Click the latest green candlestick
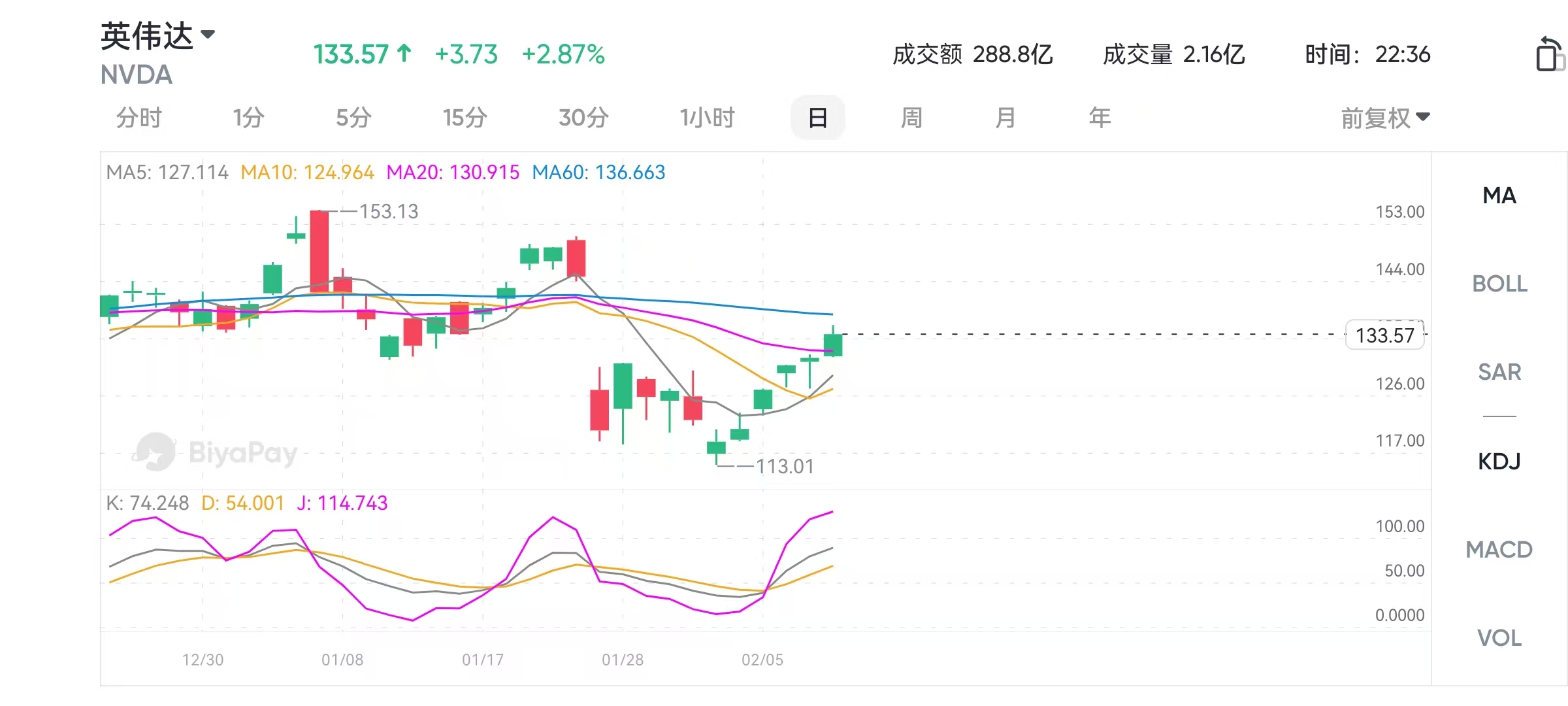The height and width of the screenshot is (706, 1568). 833,345
